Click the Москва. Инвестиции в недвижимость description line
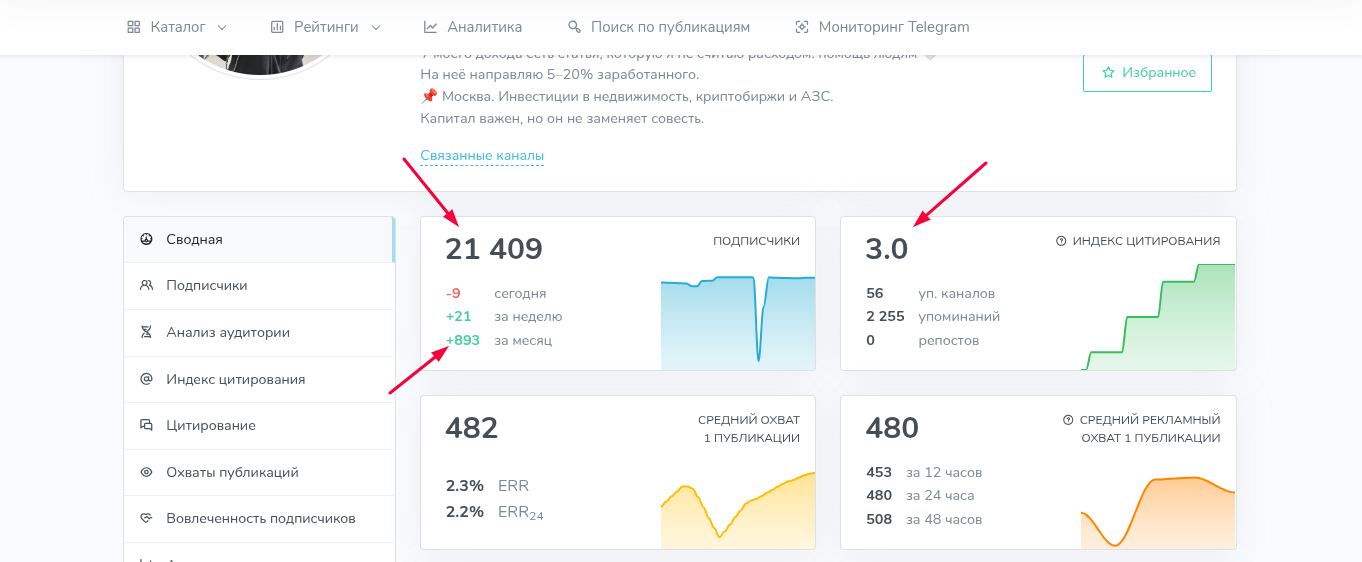Viewport: 1362px width, 562px height. (627, 96)
